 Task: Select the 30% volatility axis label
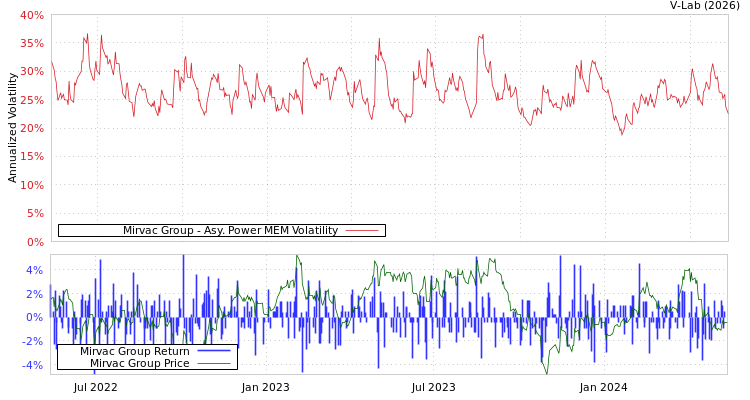pyautogui.click(x=32, y=72)
